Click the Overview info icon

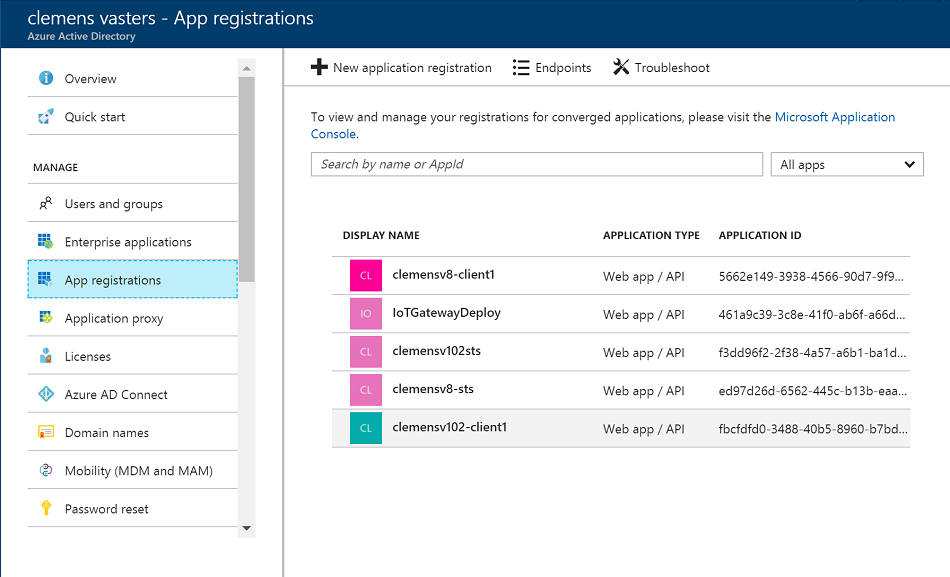click(x=45, y=78)
